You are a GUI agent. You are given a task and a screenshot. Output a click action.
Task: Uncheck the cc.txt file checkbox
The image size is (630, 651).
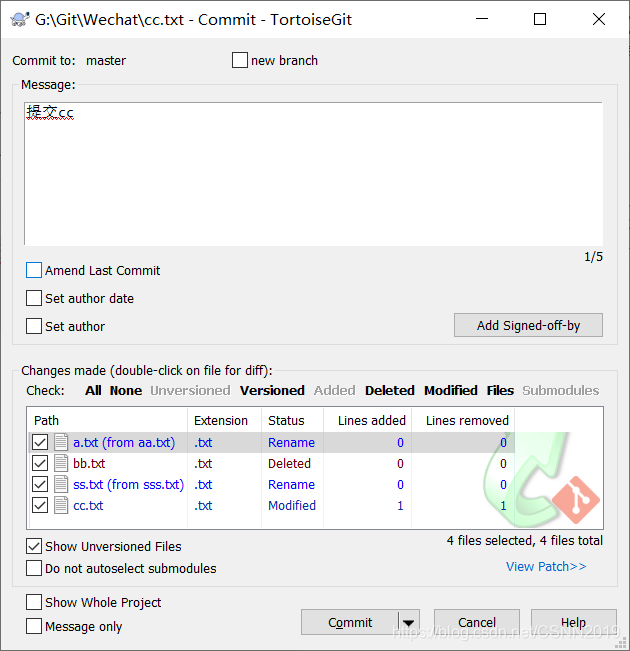click(40, 506)
